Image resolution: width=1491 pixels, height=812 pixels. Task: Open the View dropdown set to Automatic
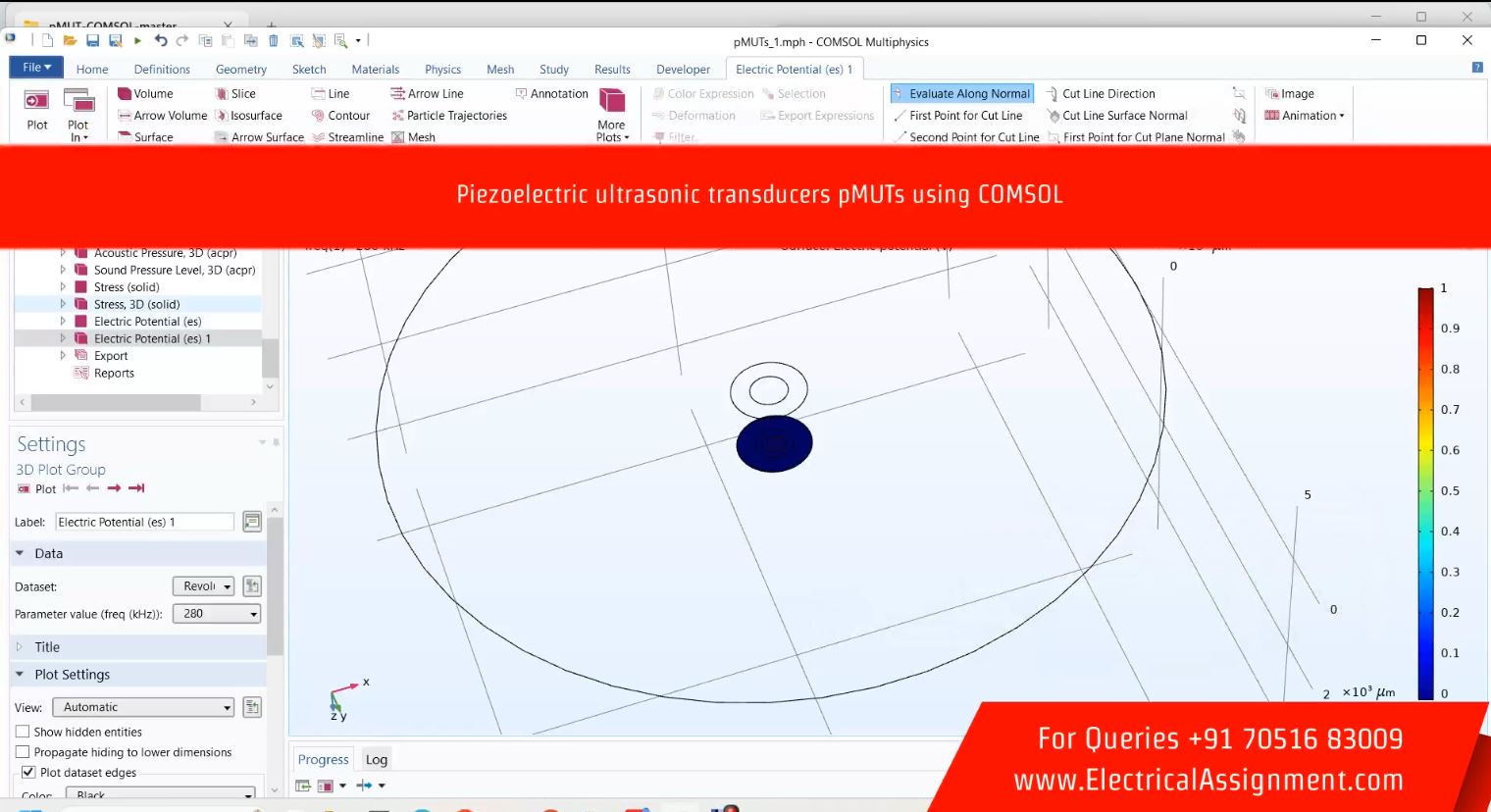point(143,707)
